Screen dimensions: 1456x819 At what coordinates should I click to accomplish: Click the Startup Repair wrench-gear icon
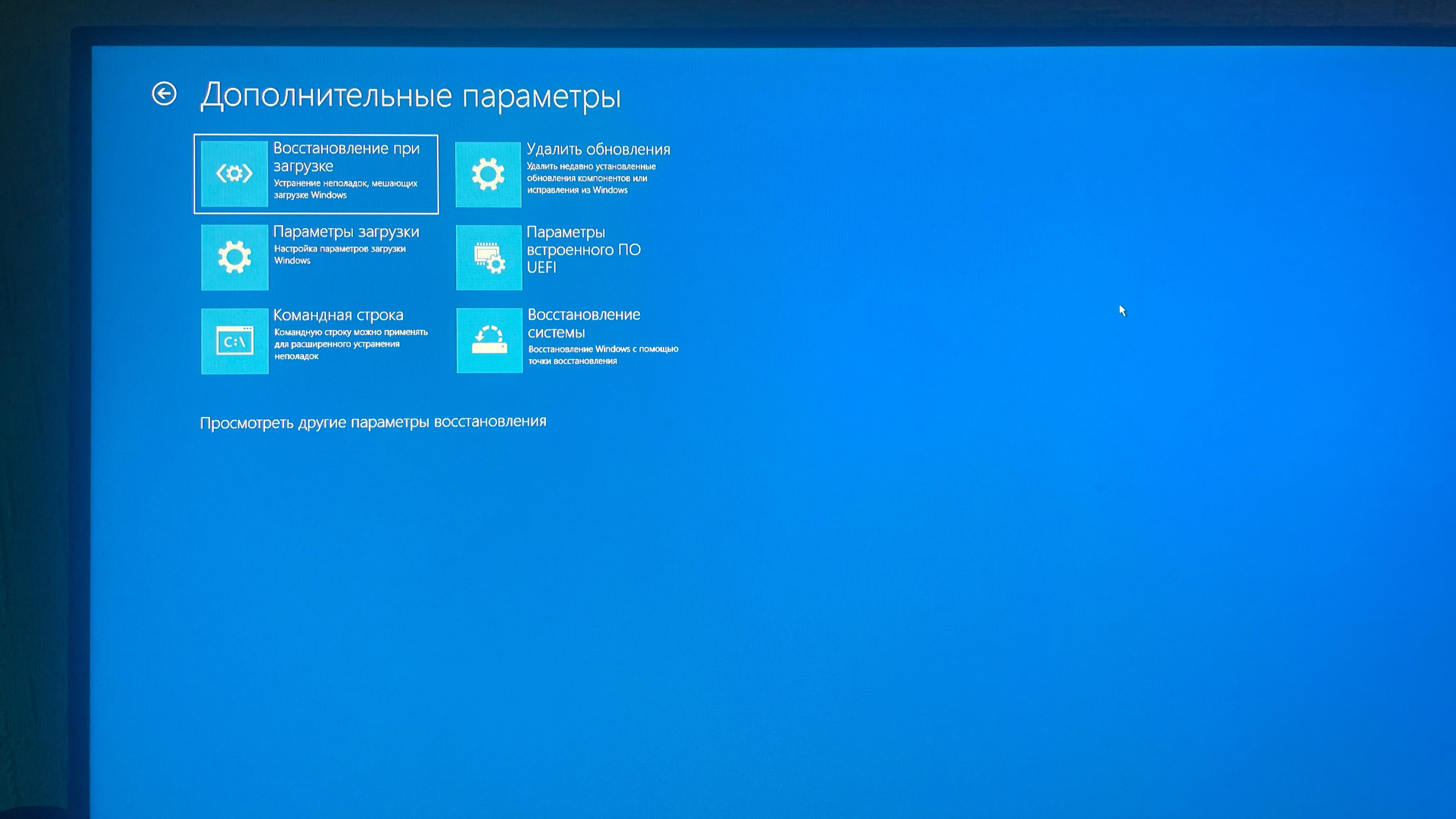(234, 174)
